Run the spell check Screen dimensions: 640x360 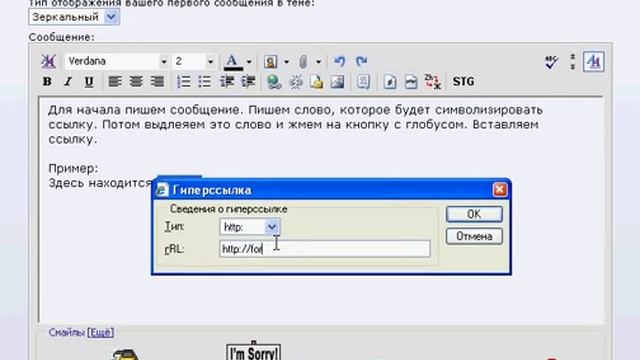point(551,62)
